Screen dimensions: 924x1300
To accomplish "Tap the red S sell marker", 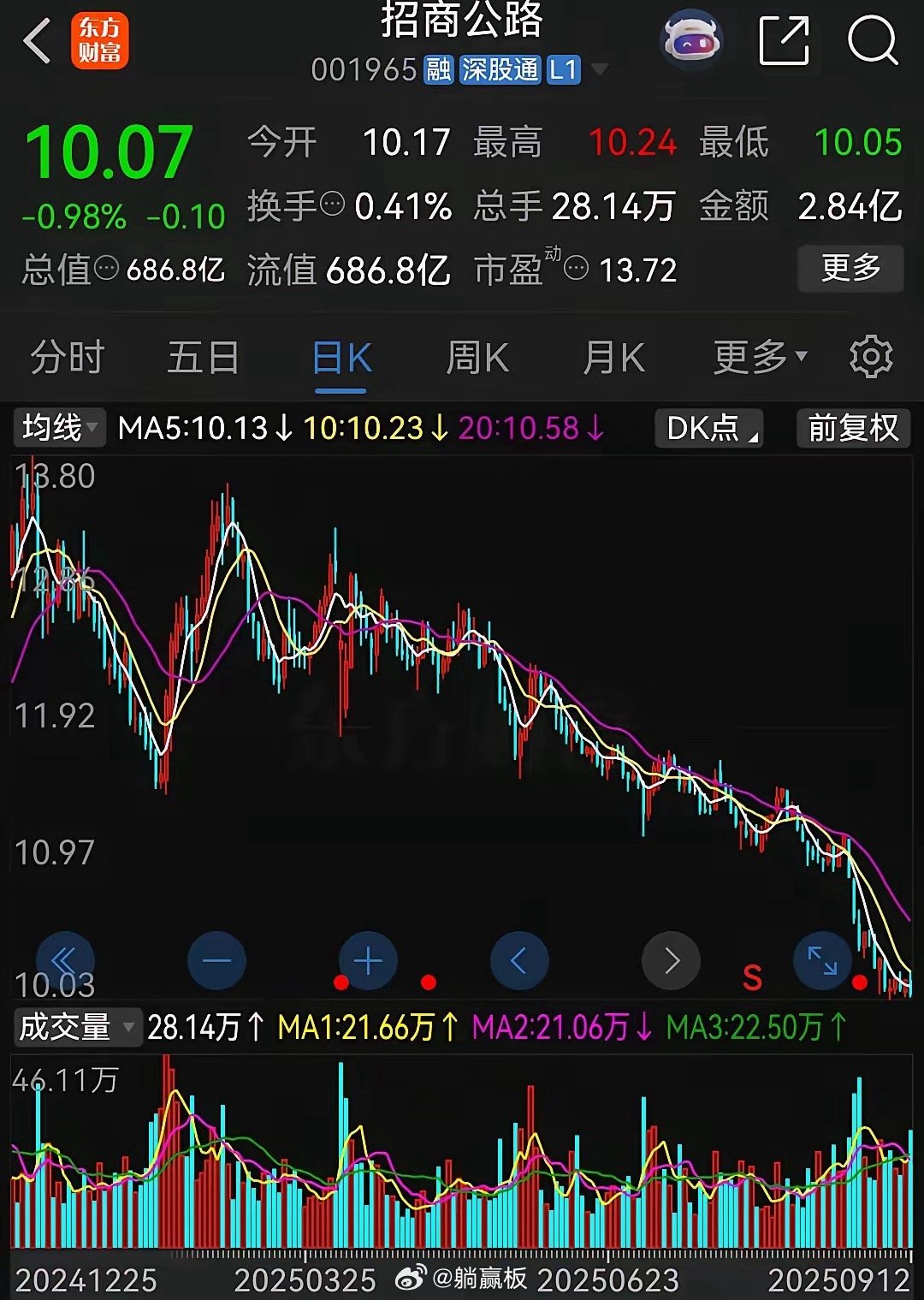I will point(752,977).
